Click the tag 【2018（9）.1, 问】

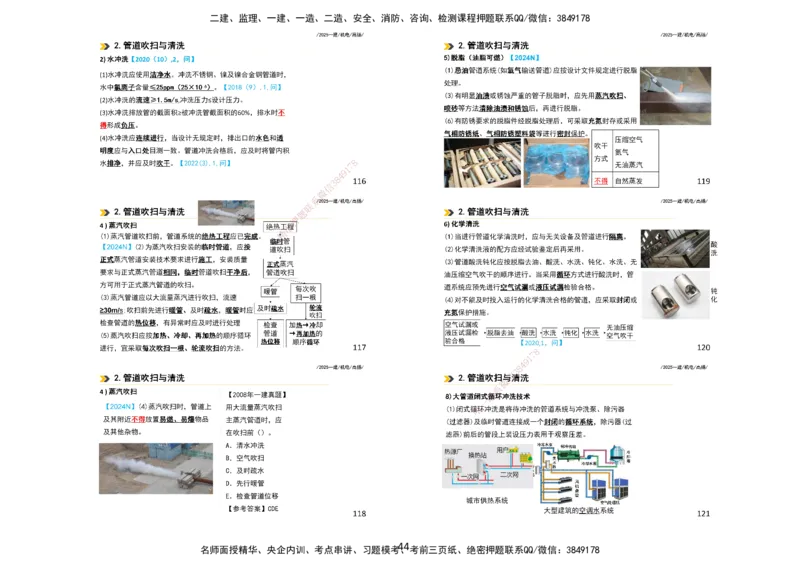[x=252, y=87]
